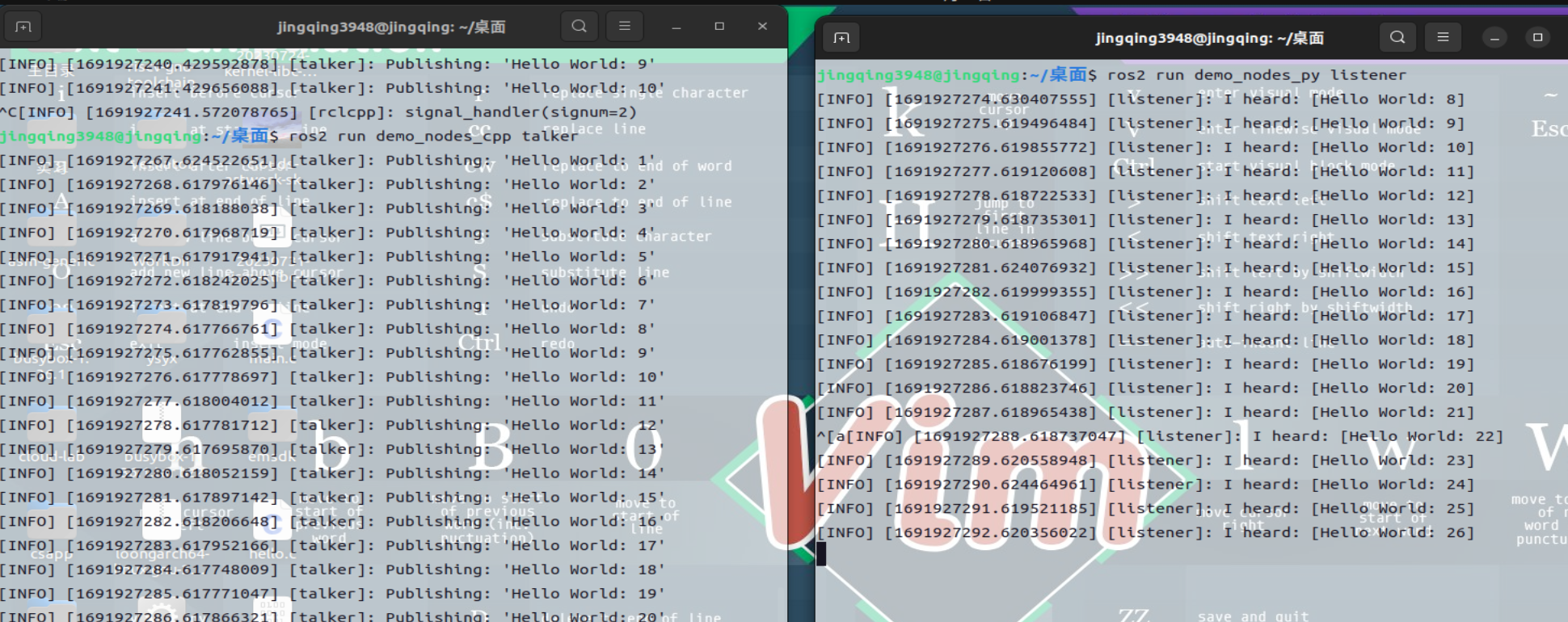
Task: Click talker line Publishing 'Hello World: 12'
Action: pyautogui.click(x=332, y=425)
